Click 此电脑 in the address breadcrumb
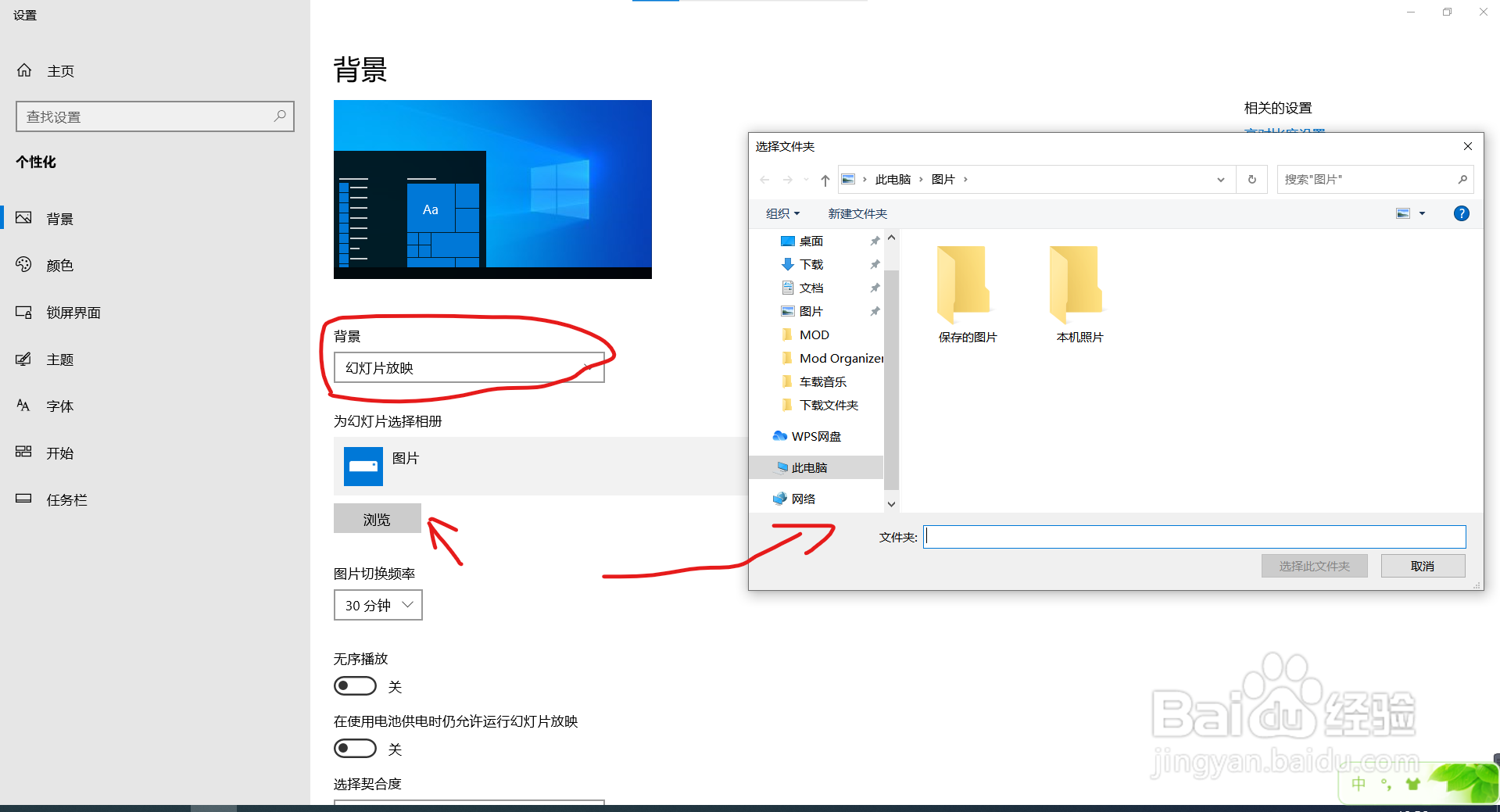Image resolution: width=1500 pixels, height=812 pixels. point(893,180)
